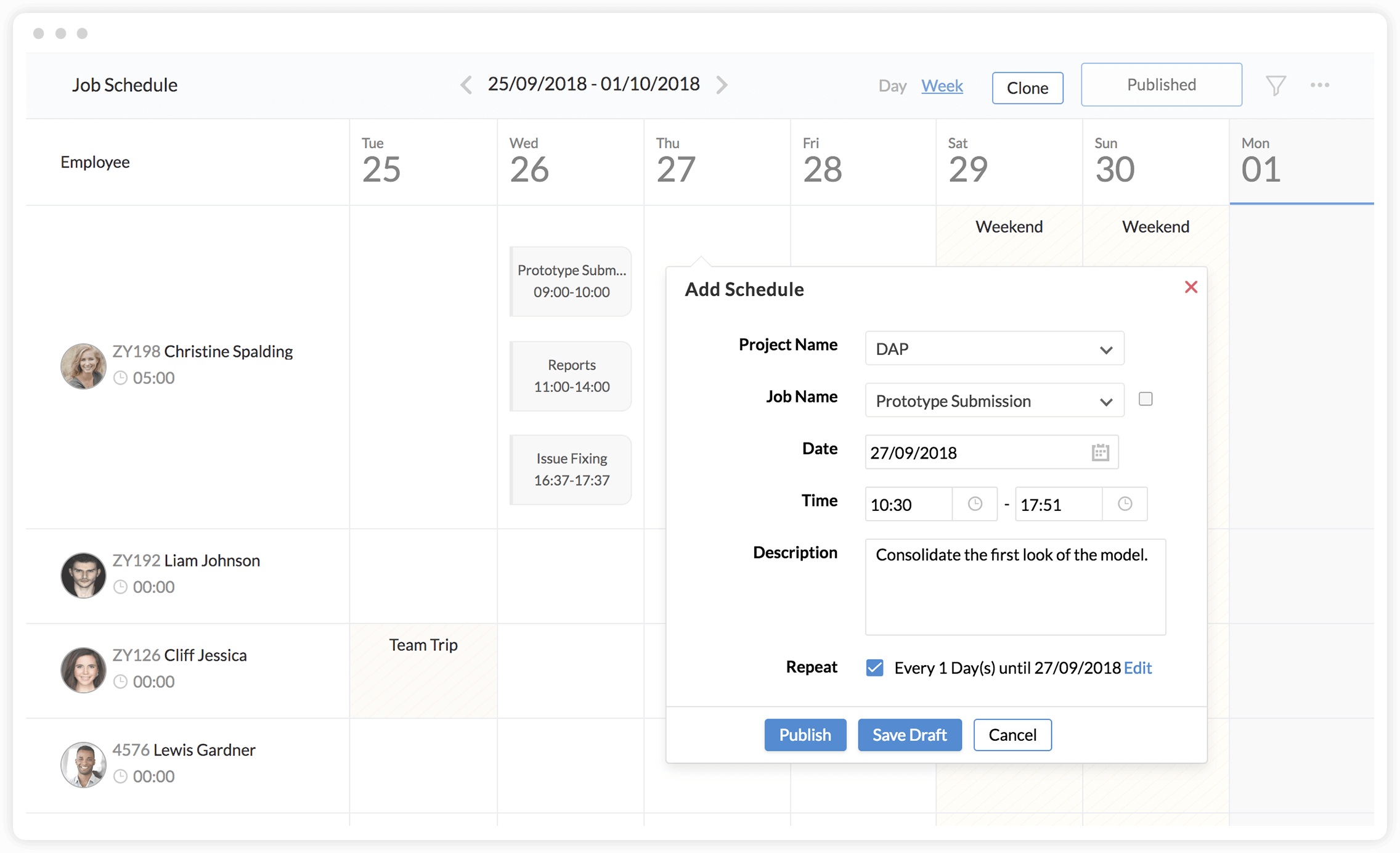
Task: Go to previous week arrow
Action: [x=466, y=84]
